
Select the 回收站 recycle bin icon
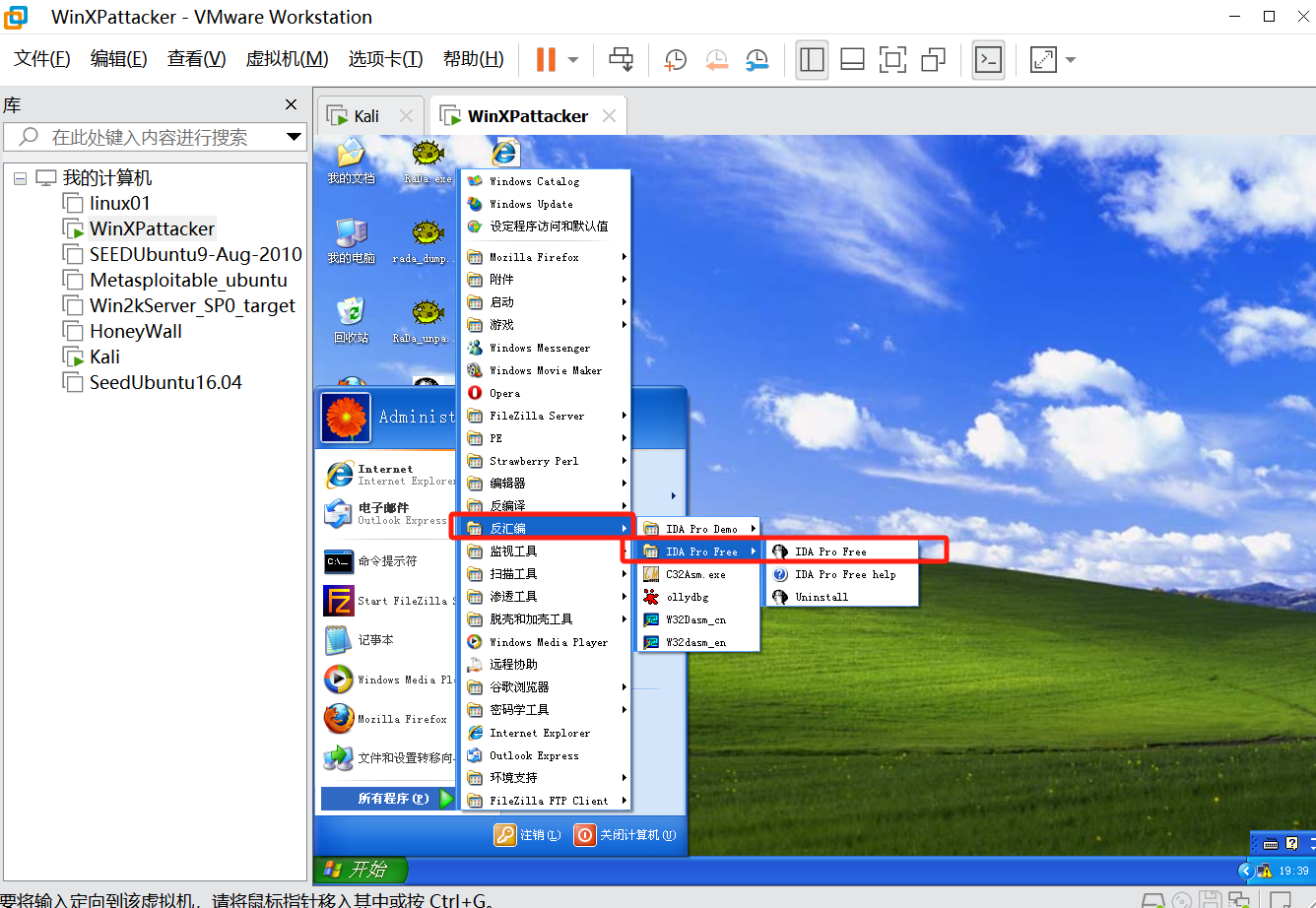click(351, 320)
